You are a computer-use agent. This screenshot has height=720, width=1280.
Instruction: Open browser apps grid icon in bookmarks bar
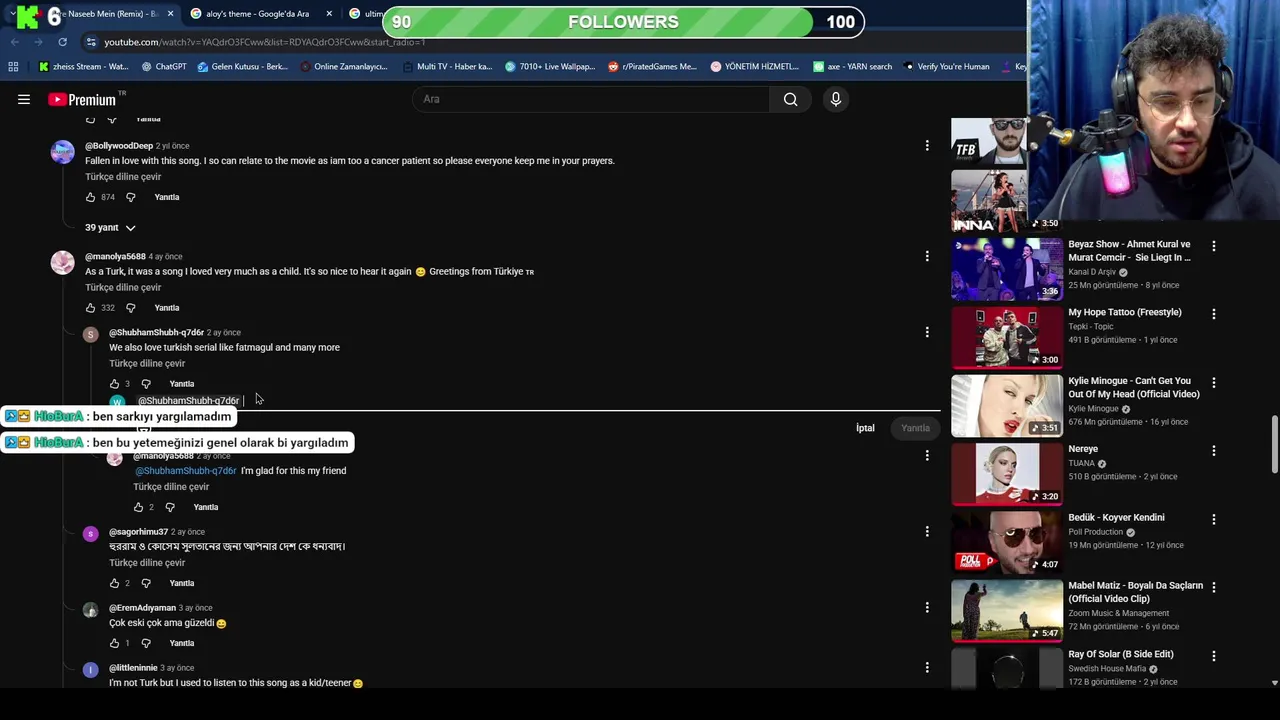coord(13,67)
